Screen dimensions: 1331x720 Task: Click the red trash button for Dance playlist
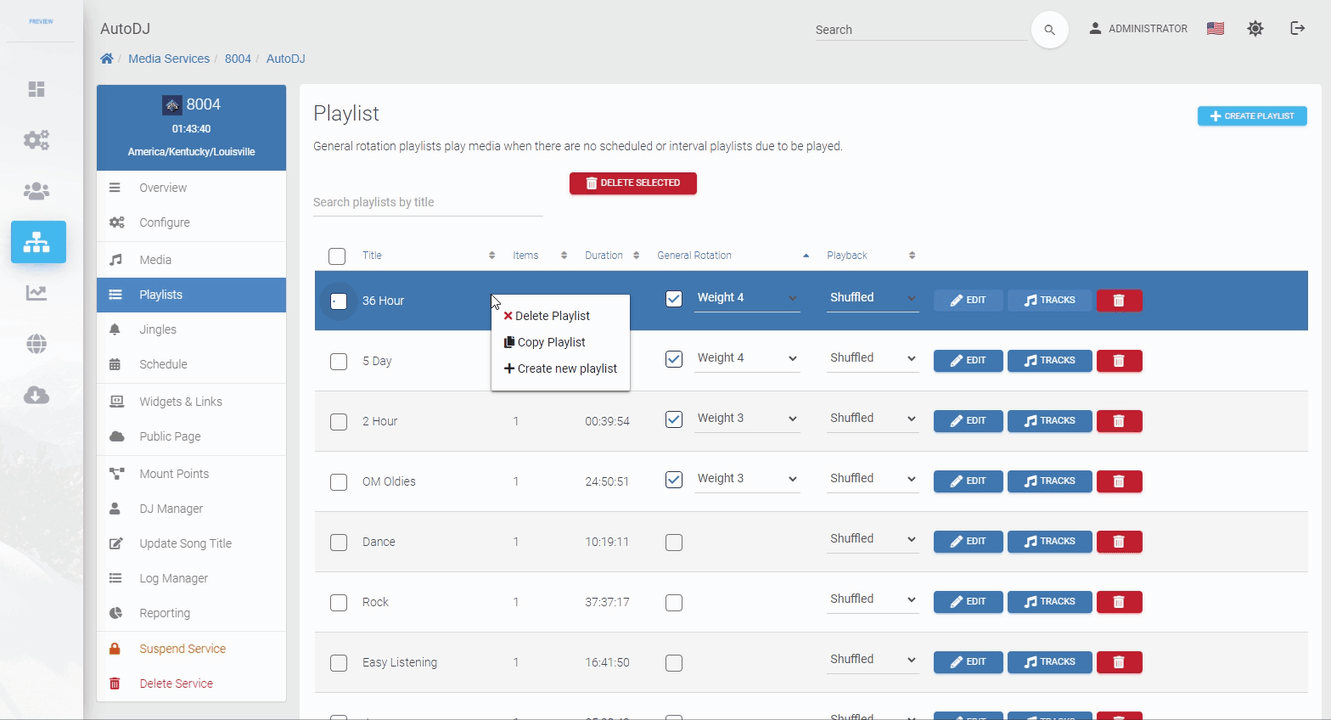(x=1119, y=541)
